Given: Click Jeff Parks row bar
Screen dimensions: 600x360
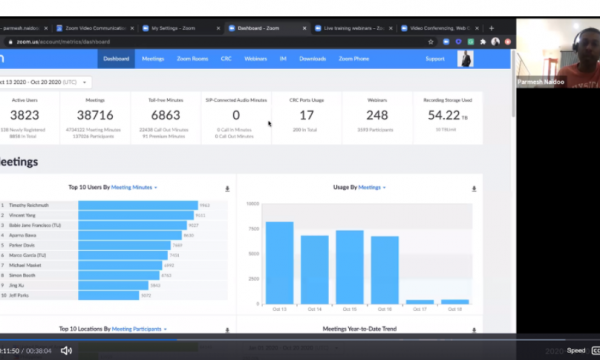Looking at the screenshot, I should point(108,295).
